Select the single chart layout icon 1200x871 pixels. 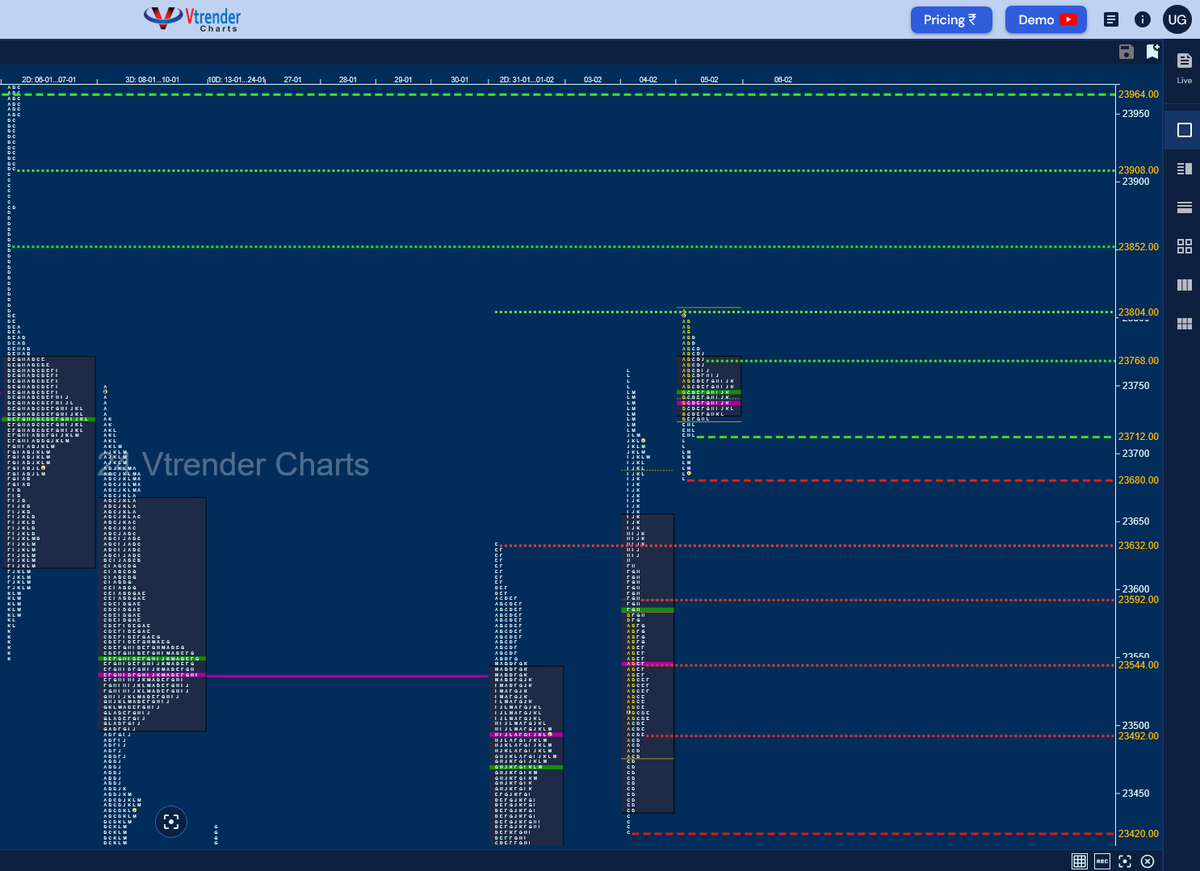click(x=1184, y=130)
